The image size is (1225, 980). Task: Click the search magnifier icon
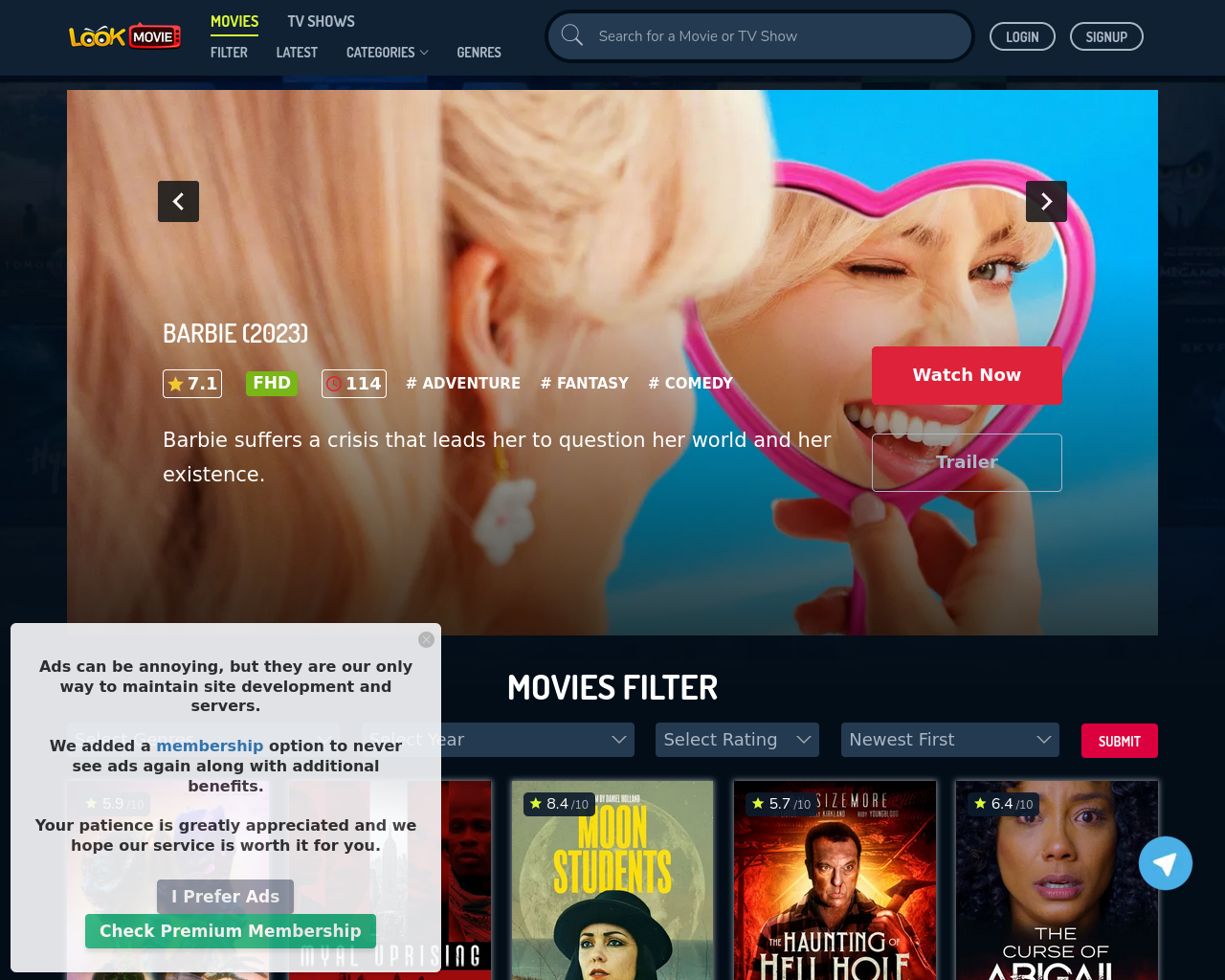572,35
